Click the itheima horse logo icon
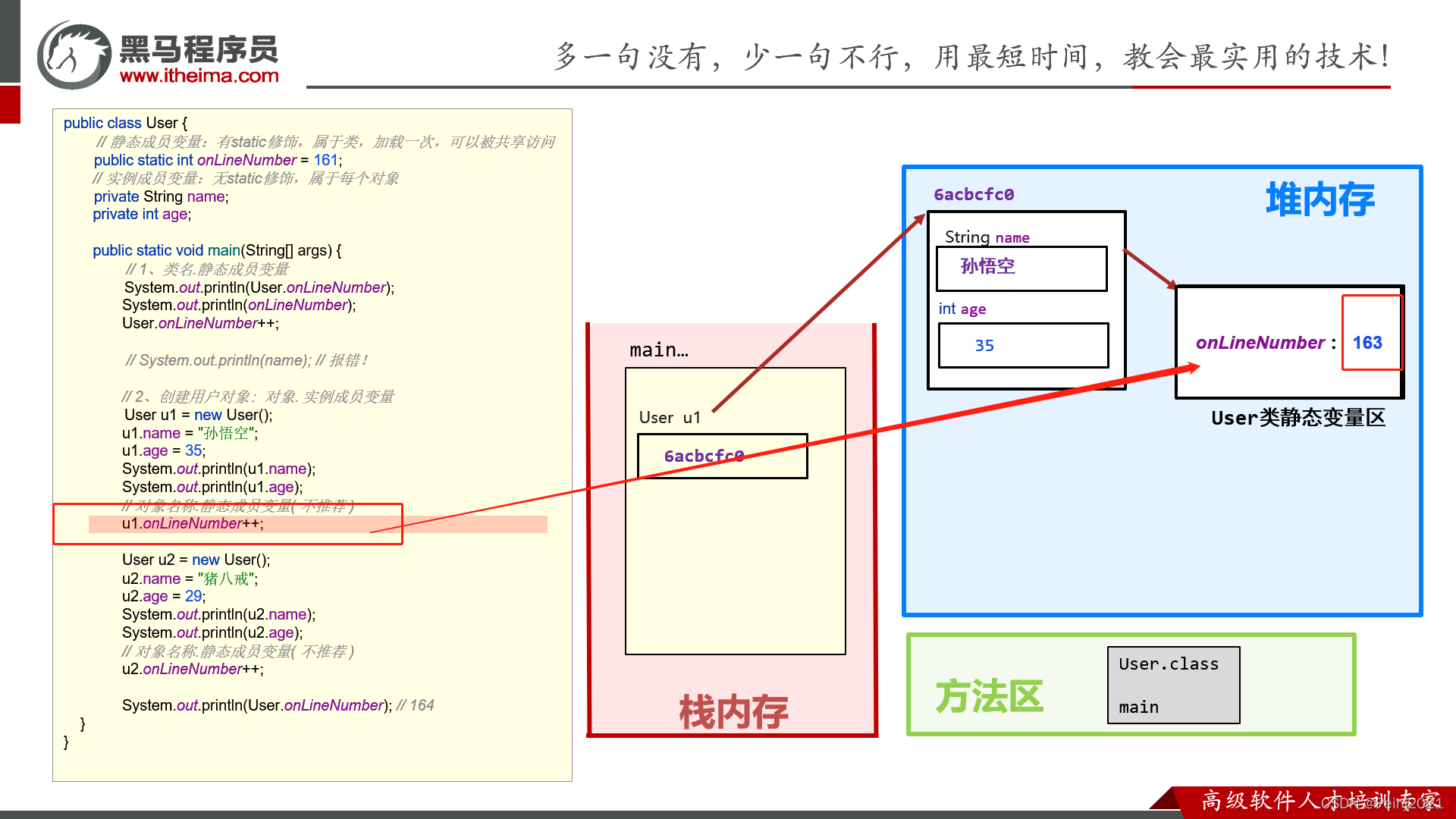The height and width of the screenshot is (819, 1456). point(74,55)
